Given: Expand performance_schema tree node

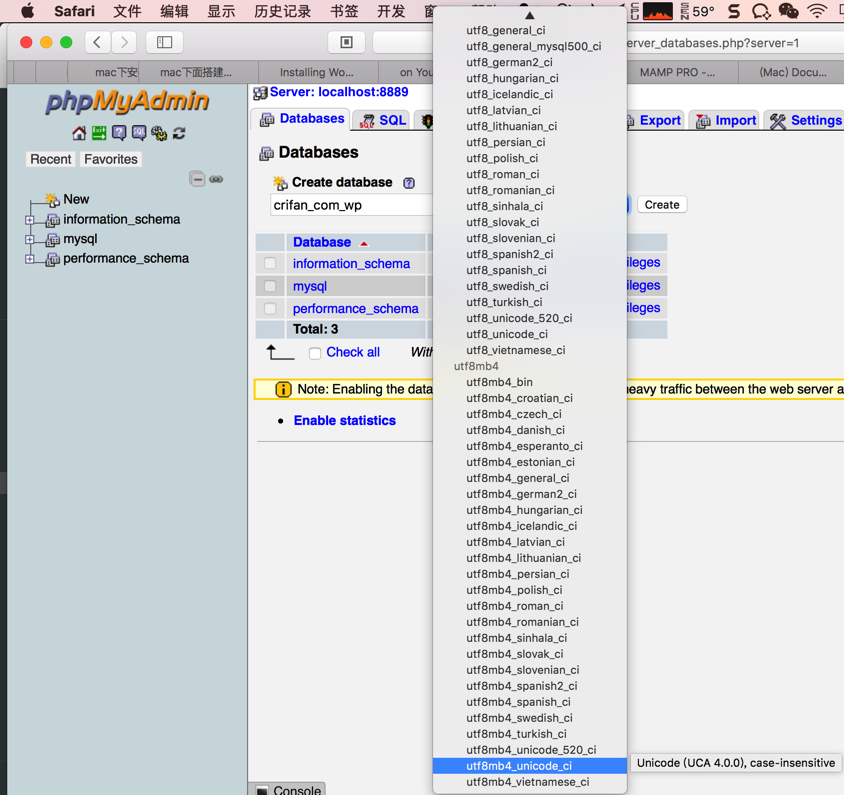Looking at the screenshot, I should (x=30, y=259).
